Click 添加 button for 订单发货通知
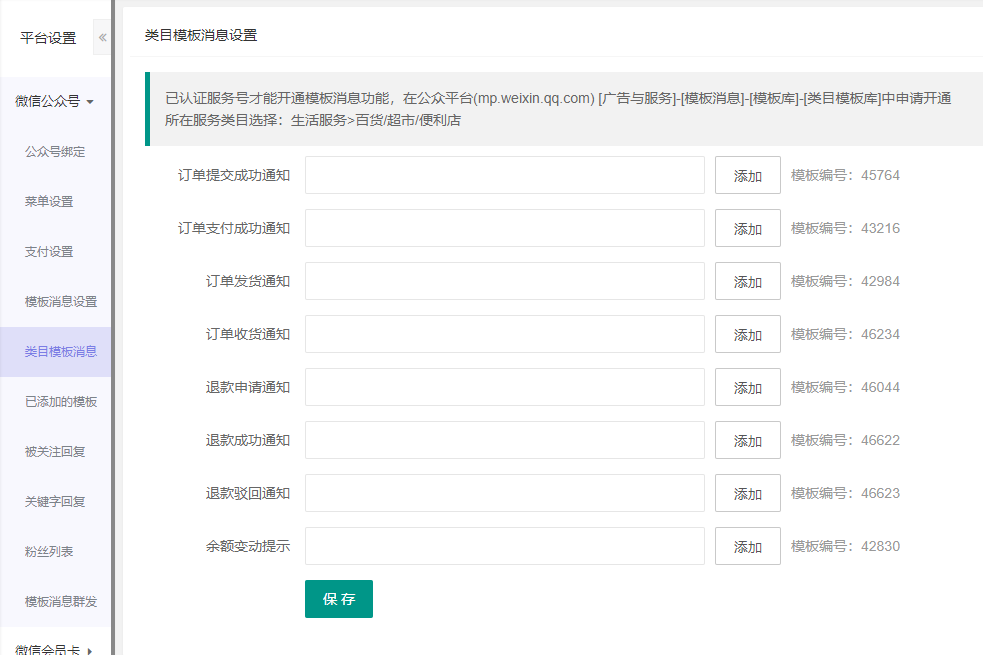 (x=747, y=282)
